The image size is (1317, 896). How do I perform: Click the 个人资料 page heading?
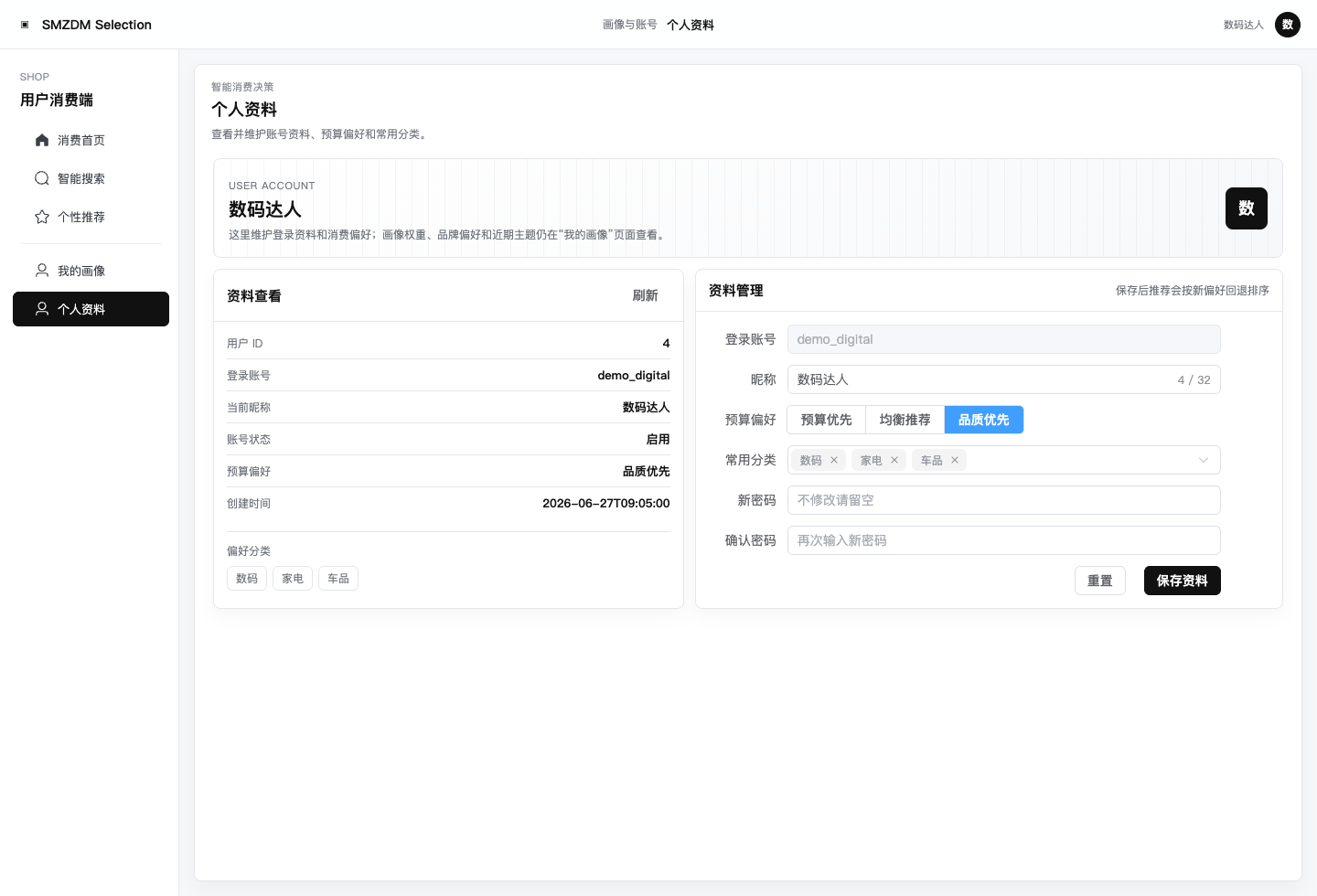(244, 110)
